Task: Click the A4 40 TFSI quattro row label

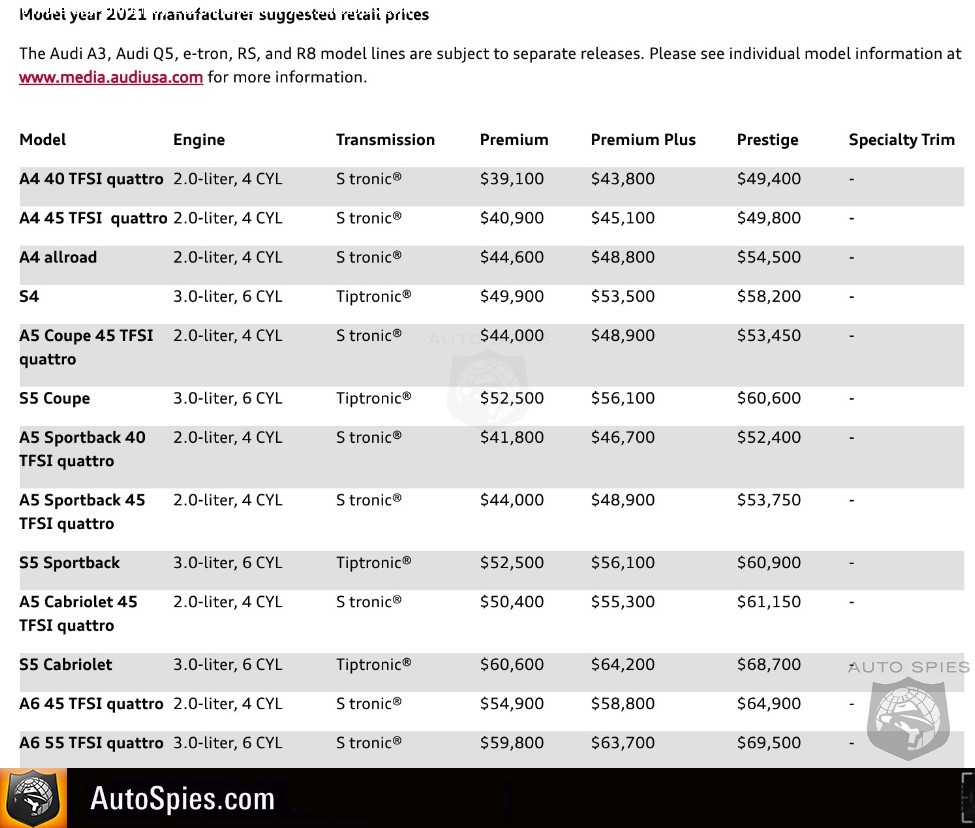Action: tap(91, 179)
